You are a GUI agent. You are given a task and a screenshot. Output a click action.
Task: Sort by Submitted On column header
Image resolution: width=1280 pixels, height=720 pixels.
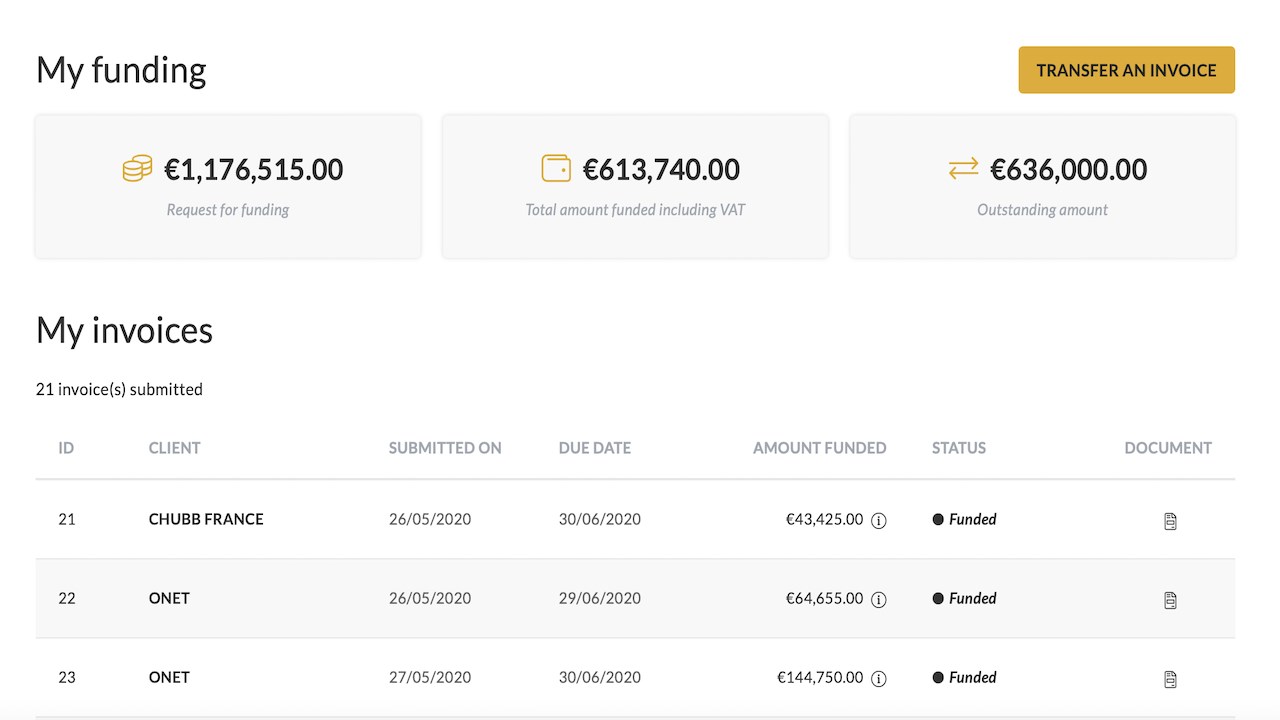coord(445,448)
